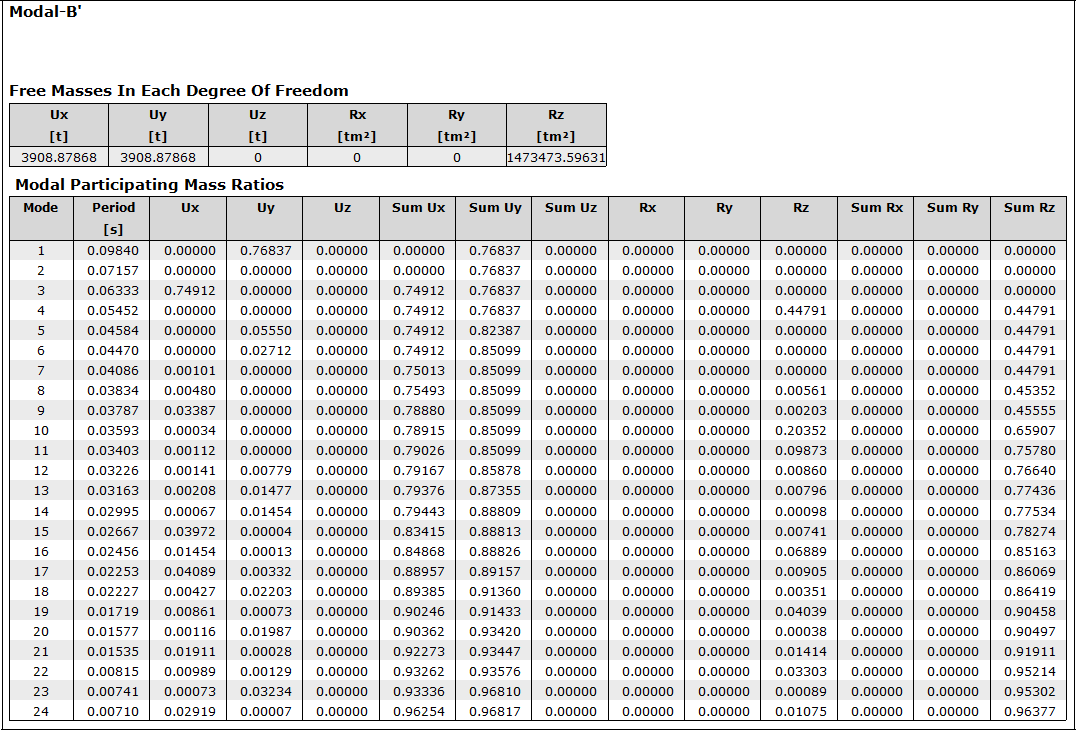The image size is (1076, 730).
Task: Click the mode 24 row number
Action: 41,712
